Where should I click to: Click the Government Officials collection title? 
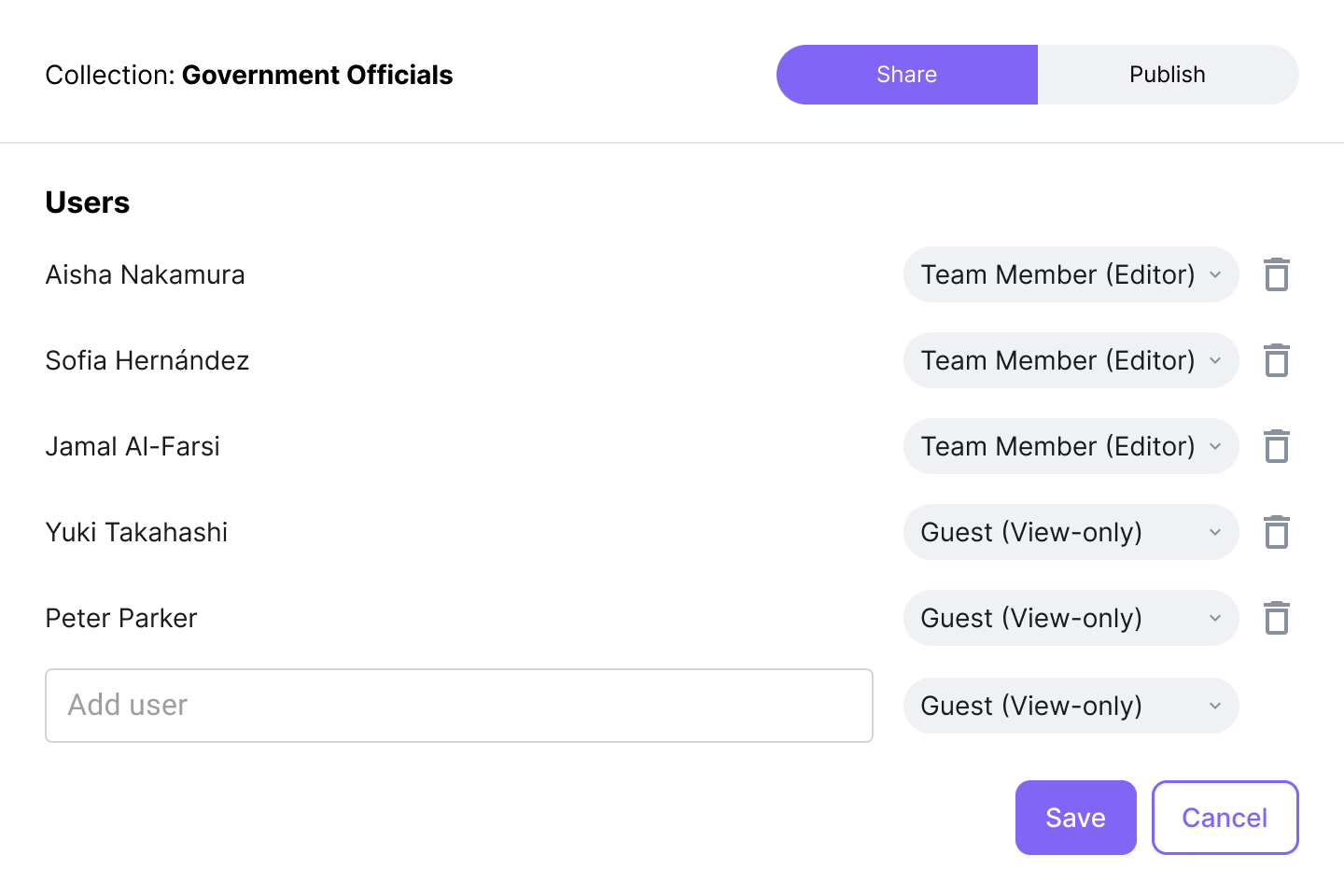point(316,75)
